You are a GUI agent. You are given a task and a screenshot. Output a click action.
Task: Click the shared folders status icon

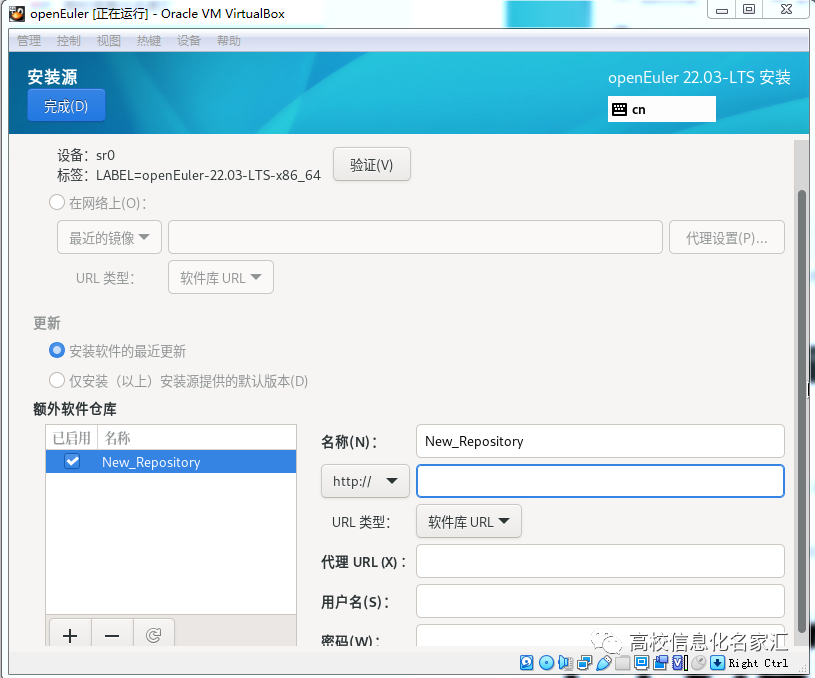point(621,662)
